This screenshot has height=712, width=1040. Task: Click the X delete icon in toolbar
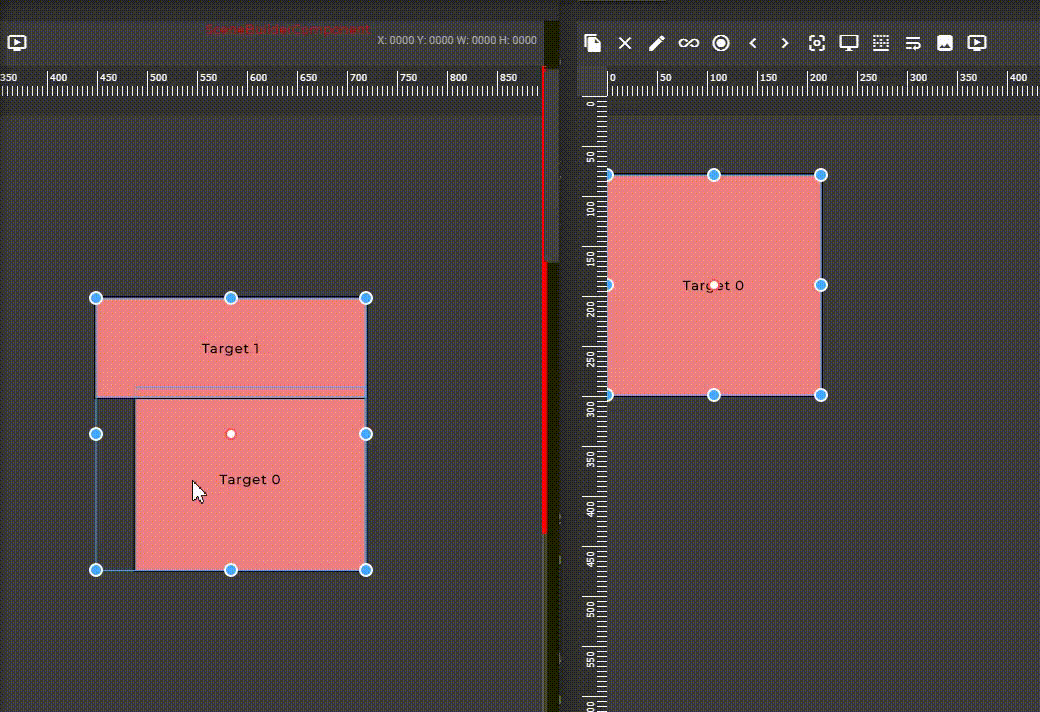pyautogui.click(x=625, y=43)
